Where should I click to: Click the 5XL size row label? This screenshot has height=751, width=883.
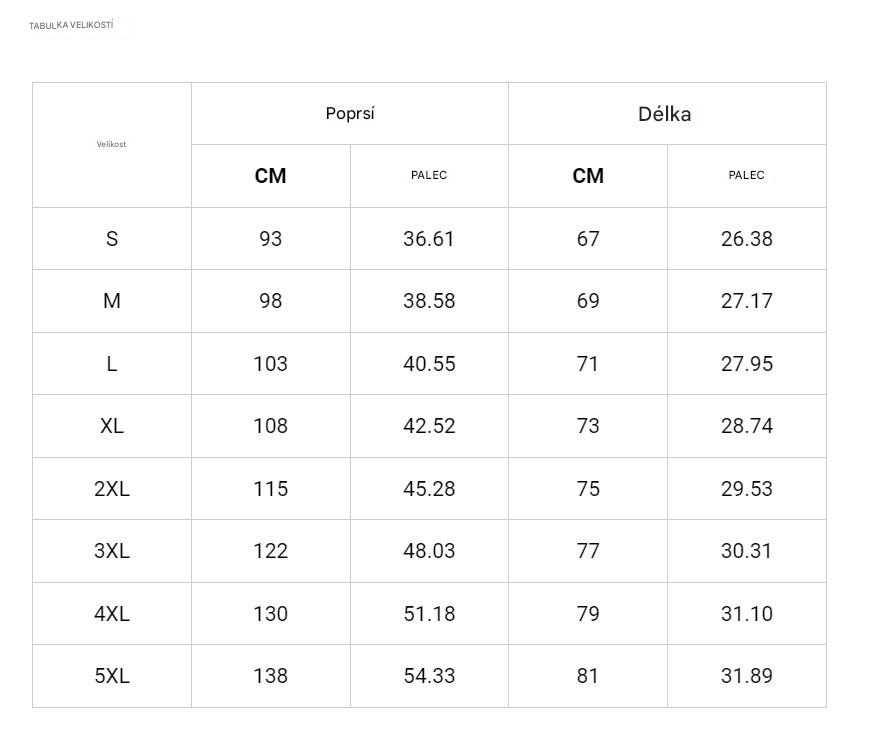coord(112,676)
